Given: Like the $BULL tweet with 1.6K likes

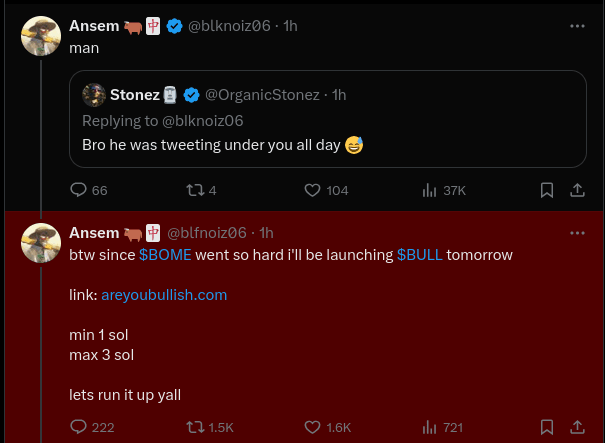Looking at the screenshot, I should coord(312,427).
